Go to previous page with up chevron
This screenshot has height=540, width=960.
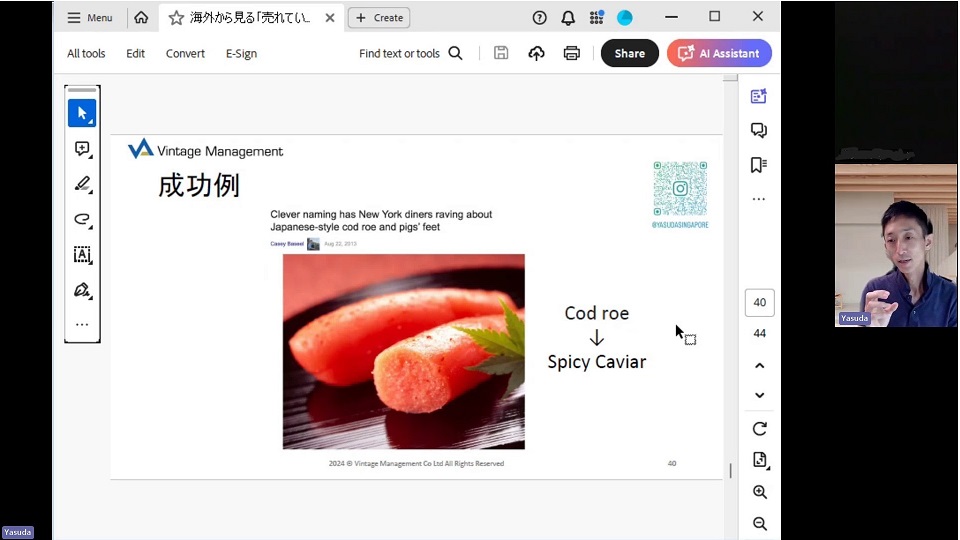(759, 366)
